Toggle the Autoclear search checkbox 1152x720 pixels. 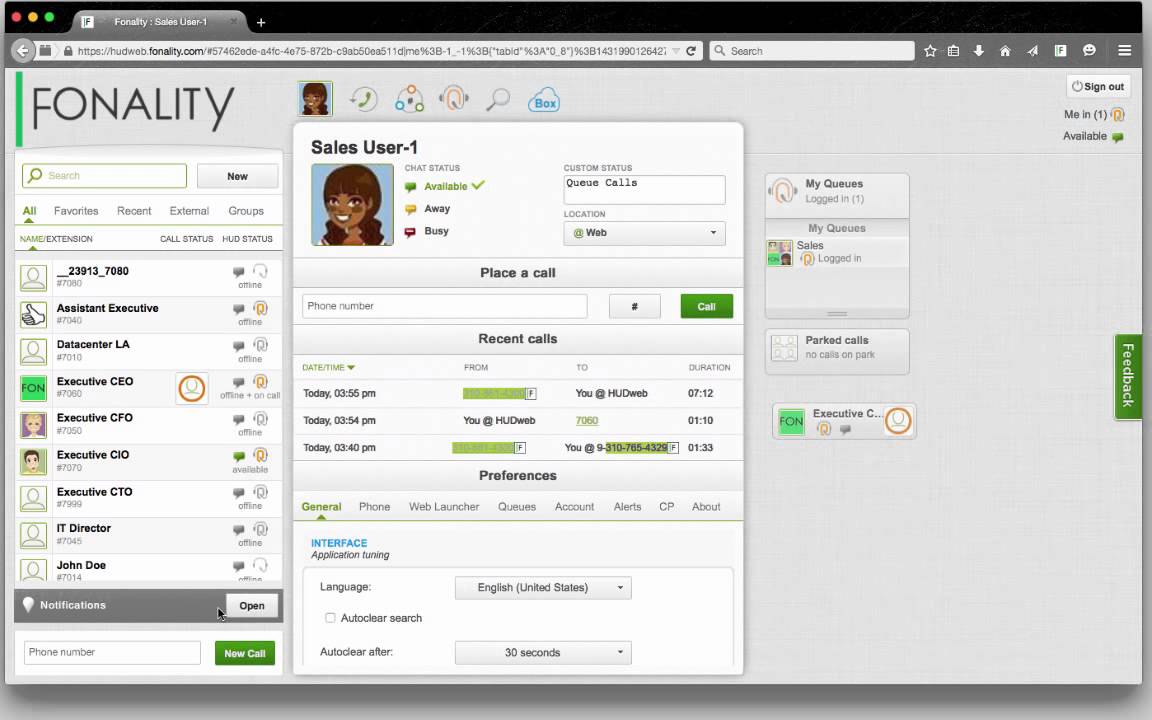click(330, 618)
